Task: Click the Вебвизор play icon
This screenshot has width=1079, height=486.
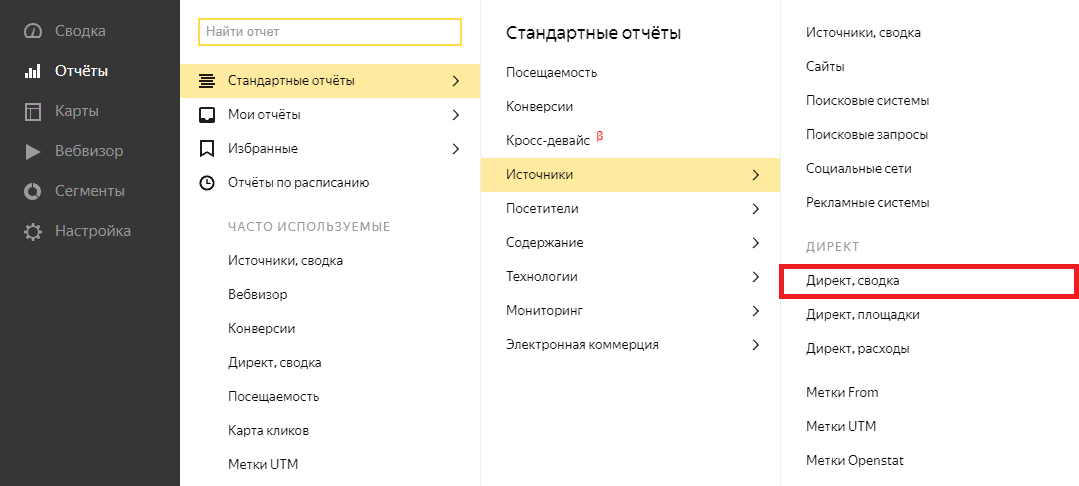Action: point(32,151)
